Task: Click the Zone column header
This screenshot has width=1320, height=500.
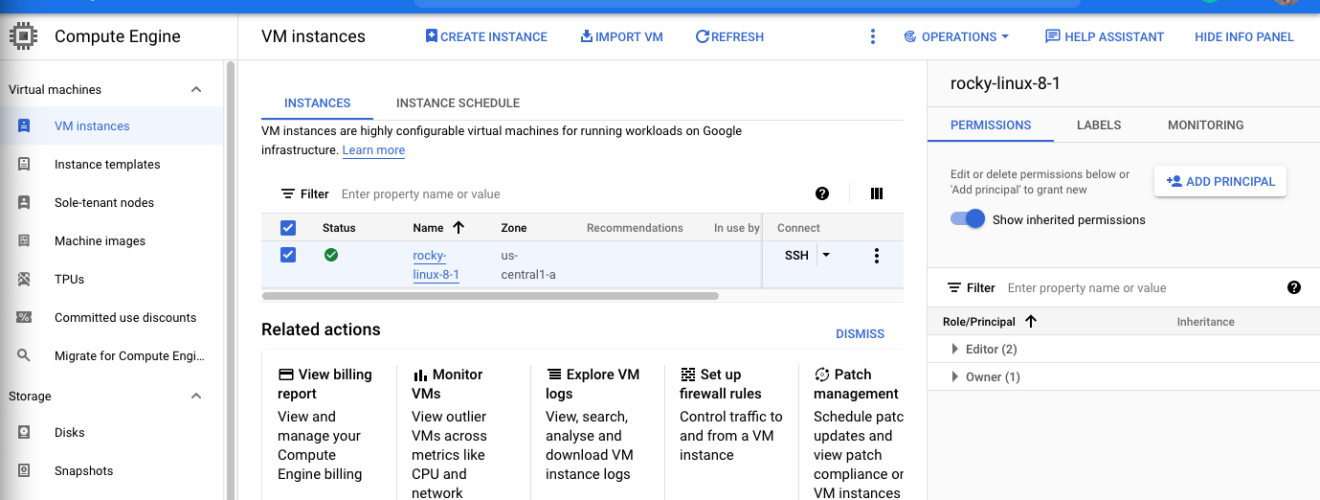Action: pos(514,228)
